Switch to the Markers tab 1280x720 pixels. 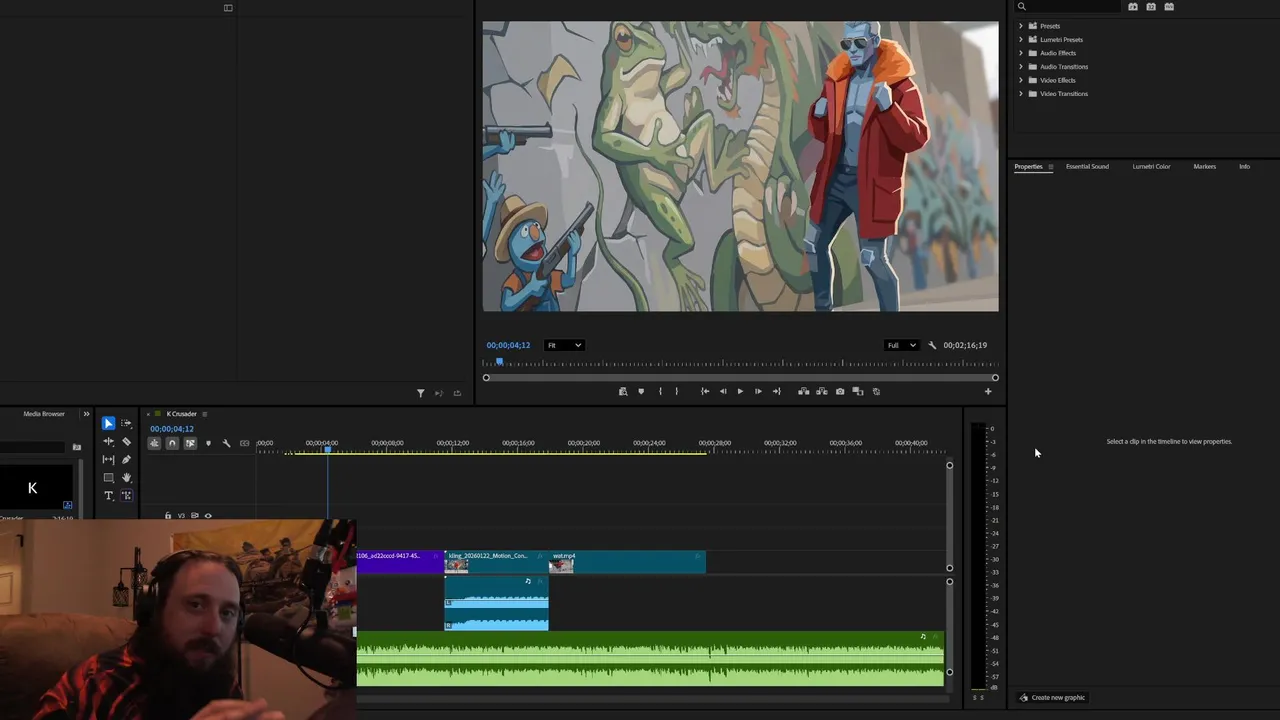coord(1204,166)
